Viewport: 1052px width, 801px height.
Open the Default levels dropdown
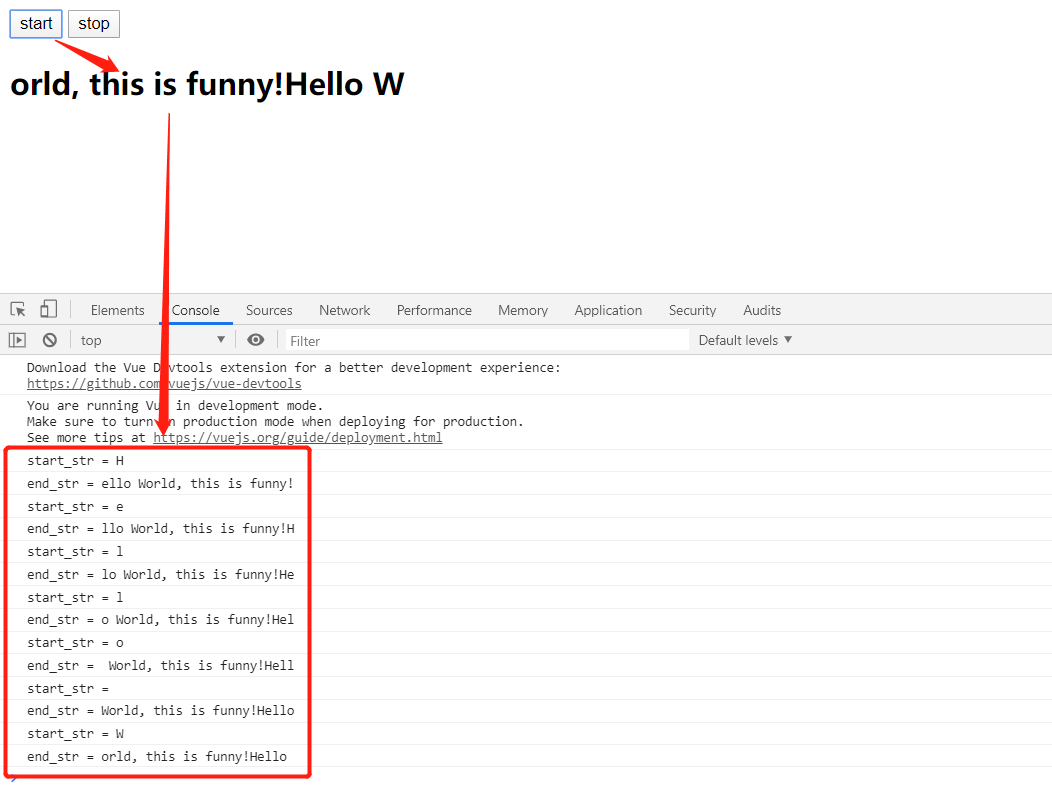[x=745, y=340]
